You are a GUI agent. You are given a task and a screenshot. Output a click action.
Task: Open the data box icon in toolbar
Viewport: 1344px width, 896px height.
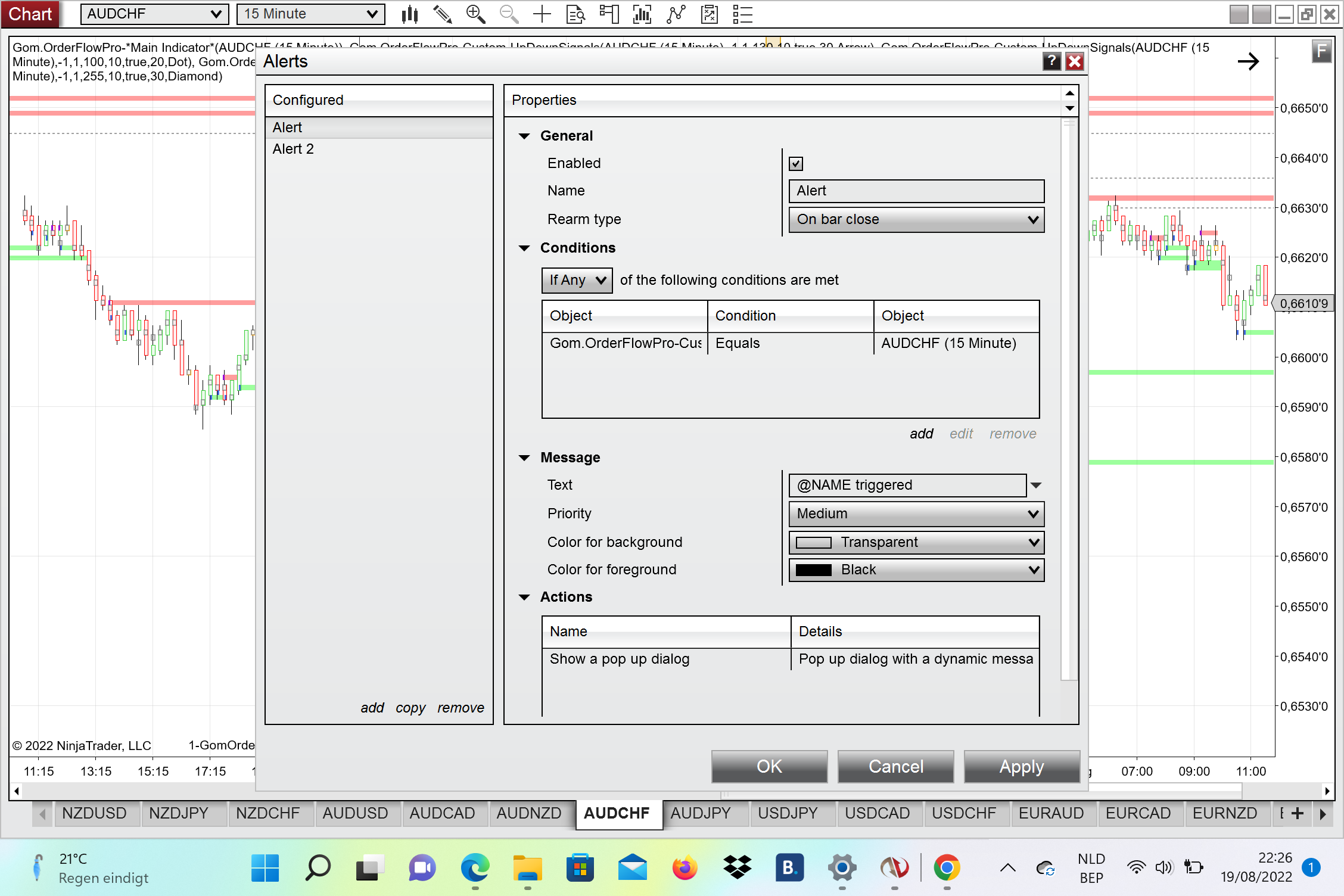point(575,14)
